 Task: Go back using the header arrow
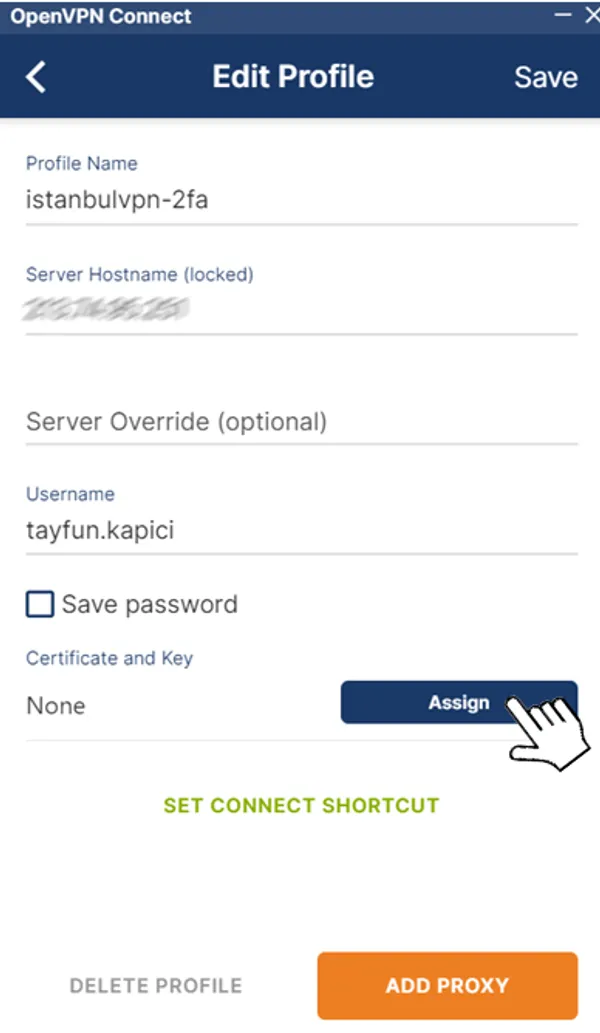36,77
